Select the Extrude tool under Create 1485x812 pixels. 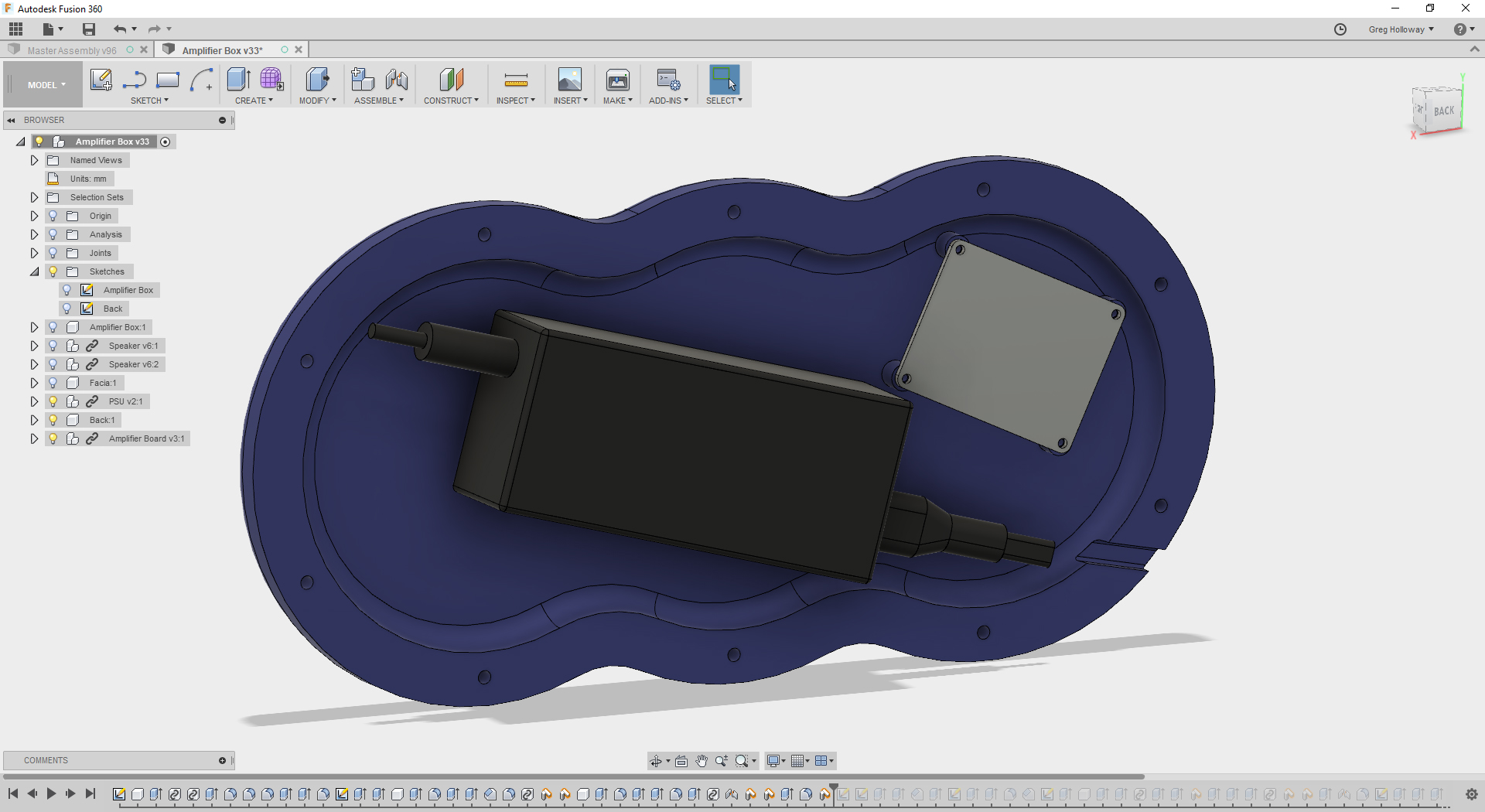coord(238,80)
